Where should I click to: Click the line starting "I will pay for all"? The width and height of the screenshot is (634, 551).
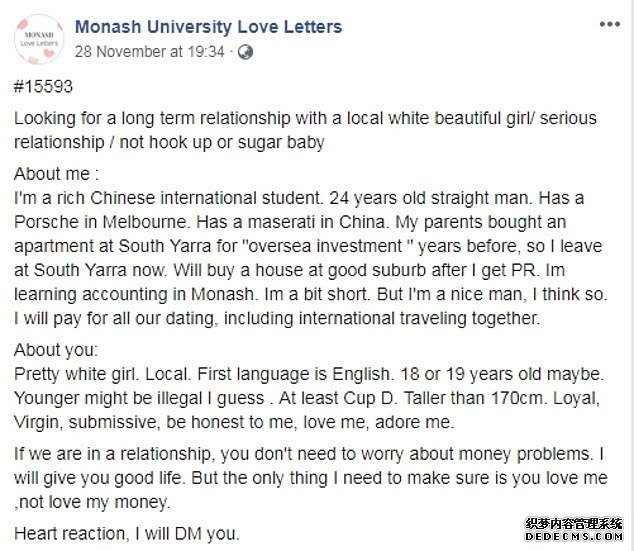point(277,318)
